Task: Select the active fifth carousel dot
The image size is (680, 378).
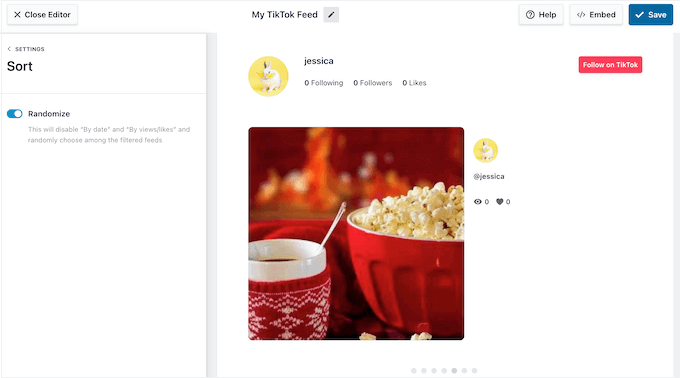Action: (x=454, y=371)
